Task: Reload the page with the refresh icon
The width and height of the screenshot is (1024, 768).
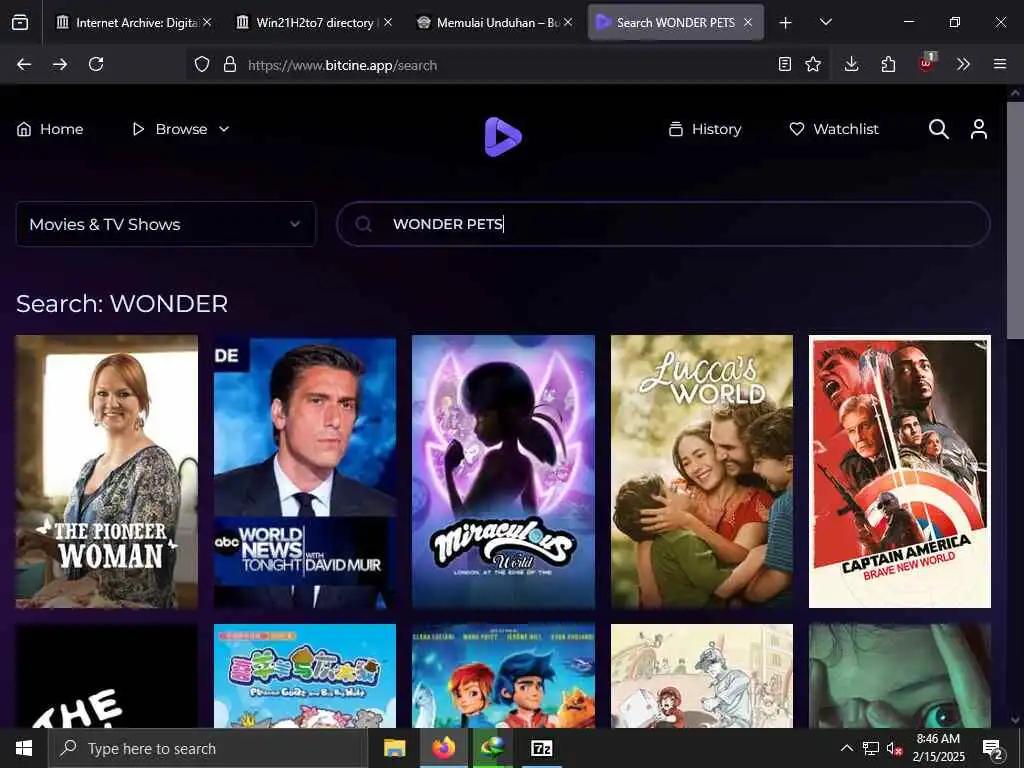Action: coord(96,64)
